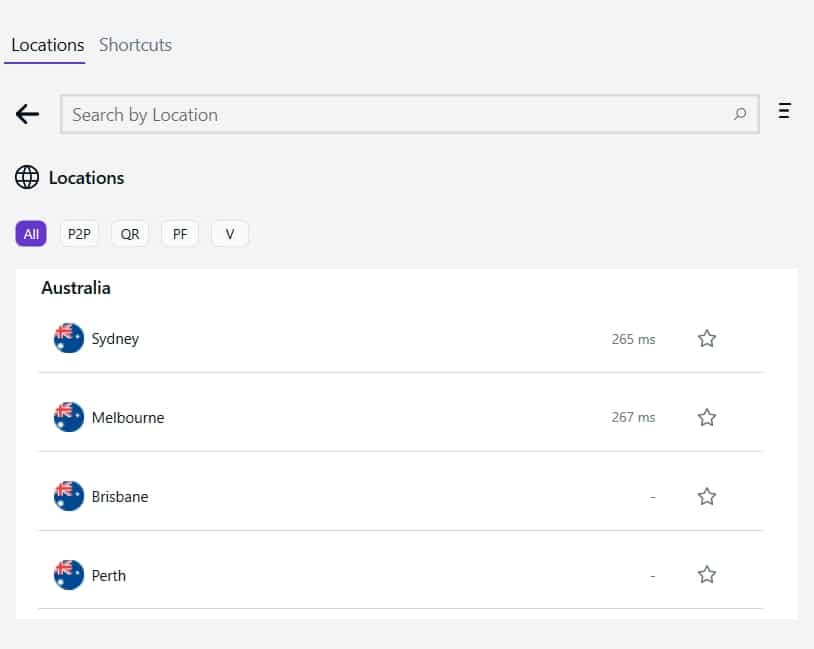Focus the Search by Location field
The width and height of the screenshot is (814, 649).
click(x=410, y=114)
